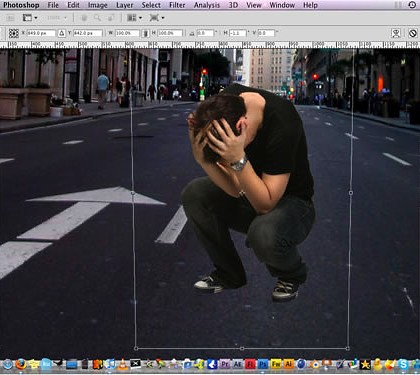This screenshot has height=375, width=420.
Task: Open the Help menu
Action: click(310, 5)
